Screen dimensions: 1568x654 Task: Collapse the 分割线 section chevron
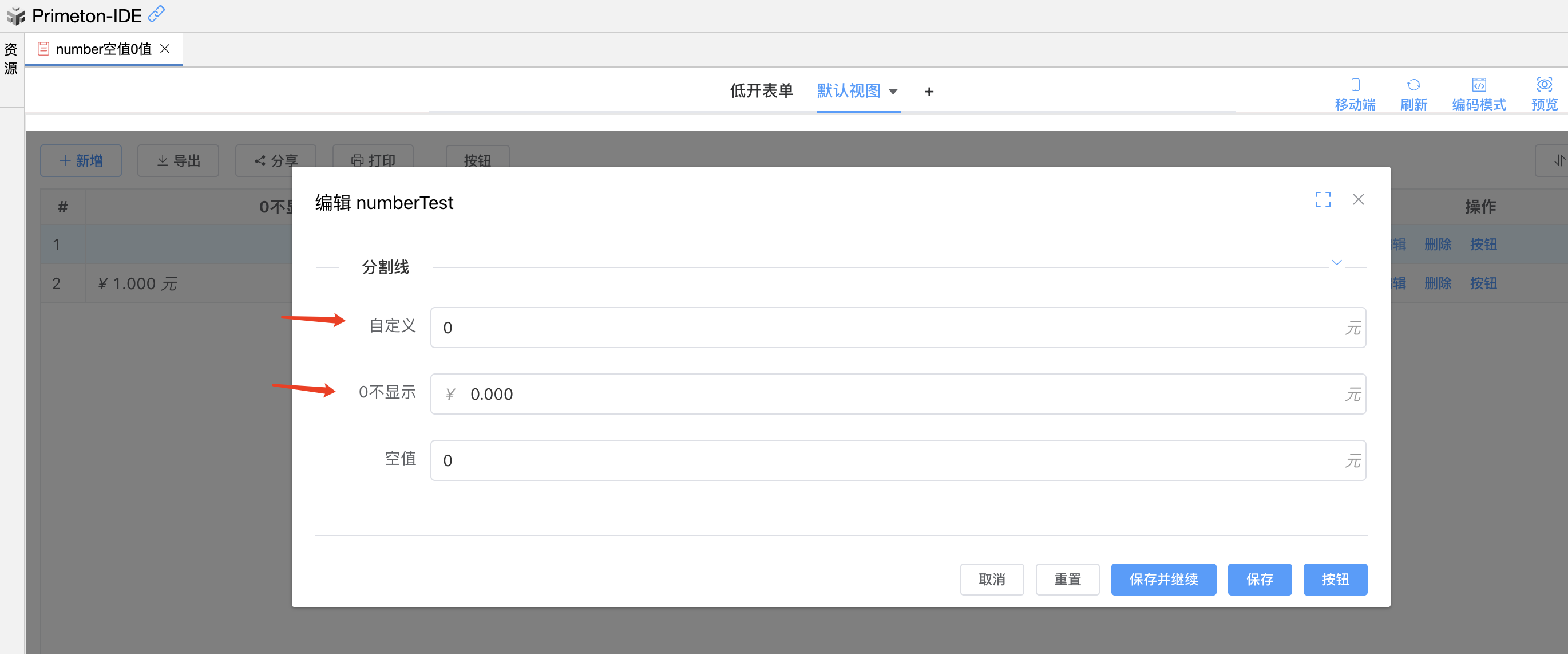(x=1336, y=262)
